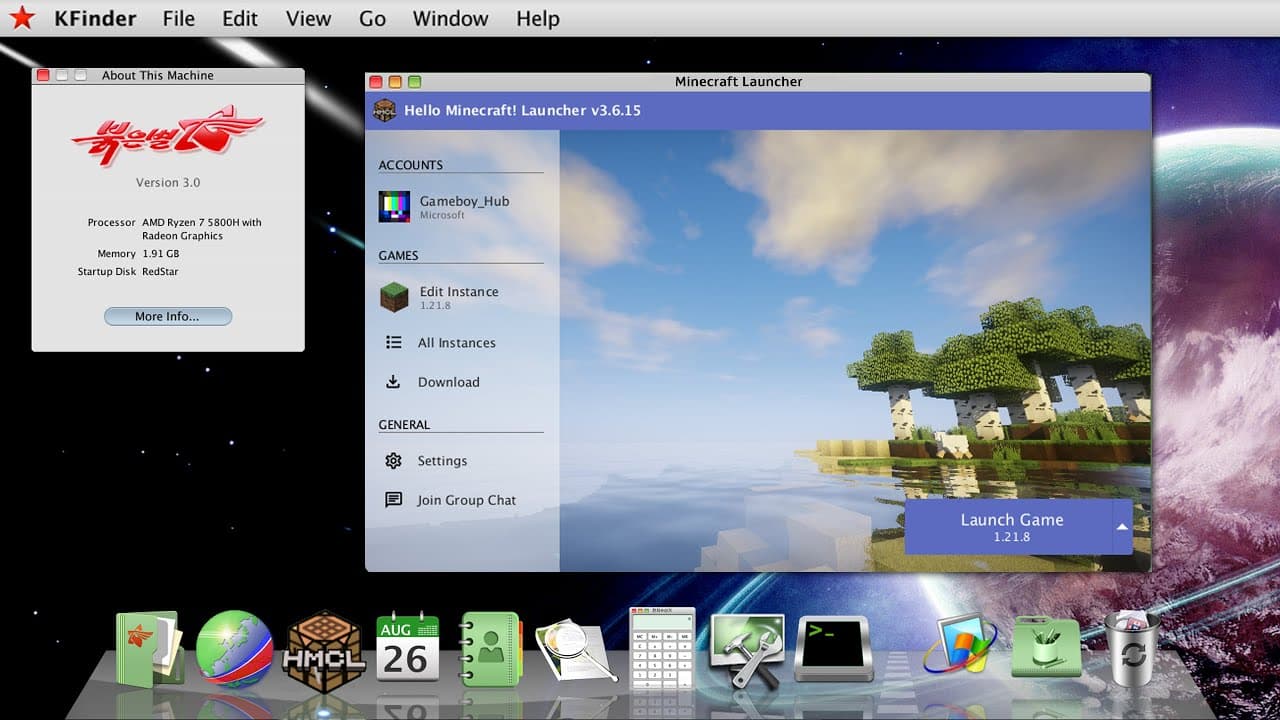Launch the globe web browser from dock
Screen dimensions: 1280x720
(x=235, y=649)
